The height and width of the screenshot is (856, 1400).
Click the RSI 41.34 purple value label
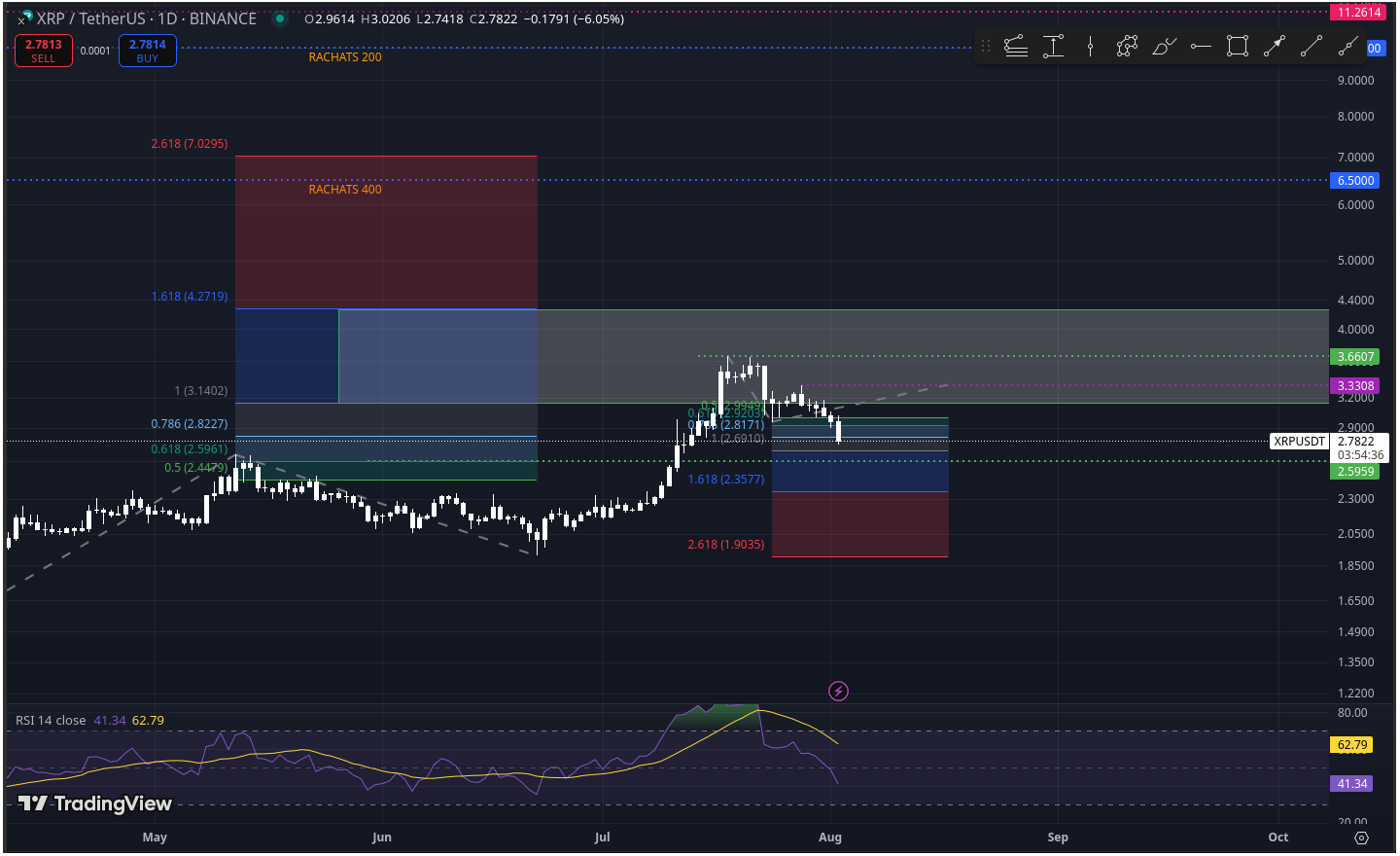(1352, 784)
